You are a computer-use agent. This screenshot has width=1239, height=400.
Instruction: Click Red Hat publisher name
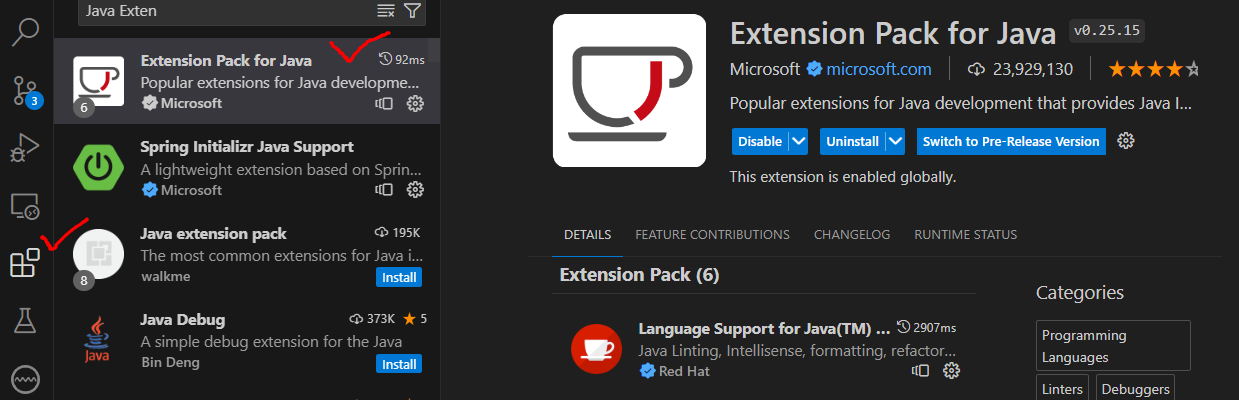(685, 371)
